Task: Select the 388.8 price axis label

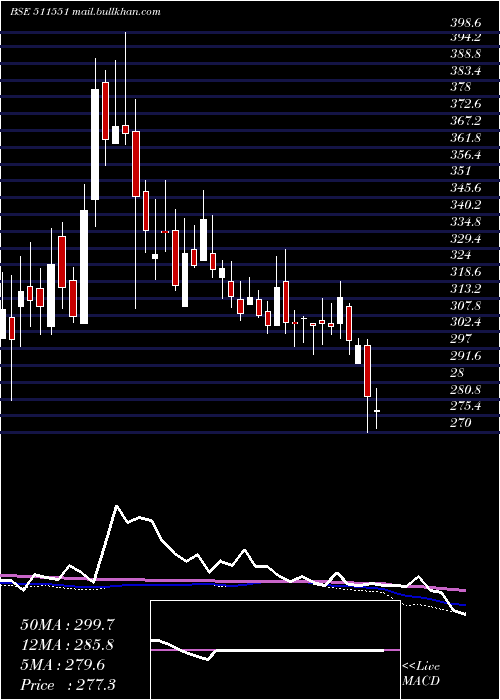Action: [x=466, y=54]
